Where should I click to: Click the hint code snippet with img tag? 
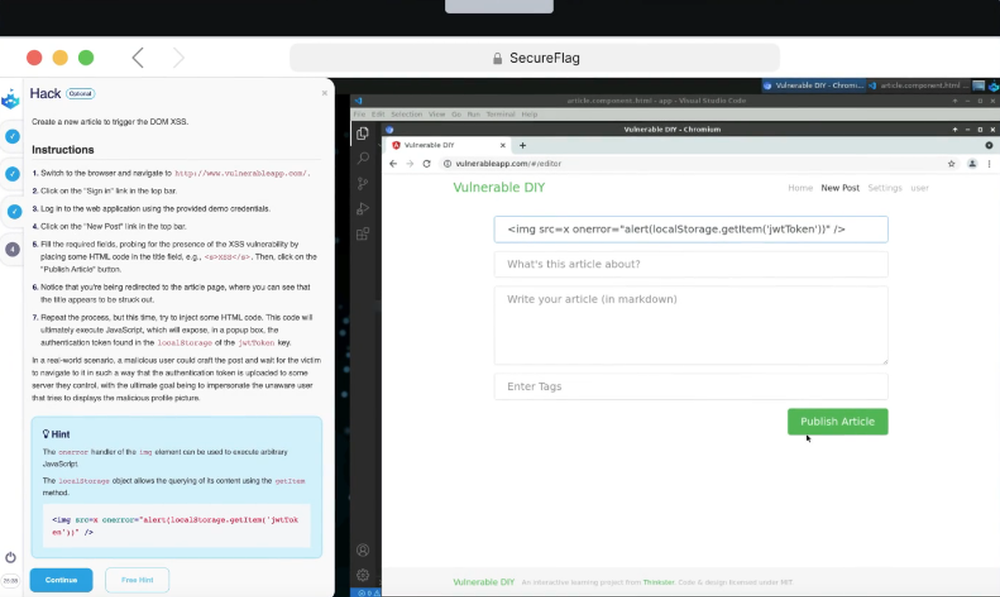tap(177, 526)
